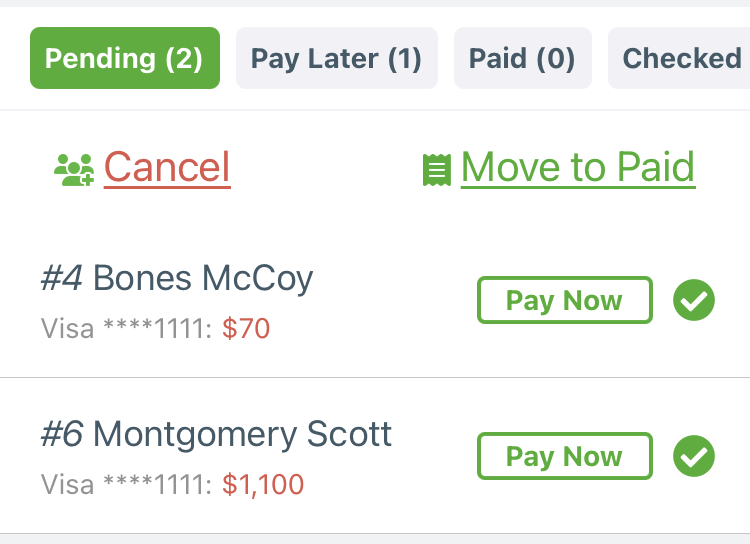The height and width of the screenshot is (544, 750).
Task: Click the red Cancel link
Action: coord(167,167)
